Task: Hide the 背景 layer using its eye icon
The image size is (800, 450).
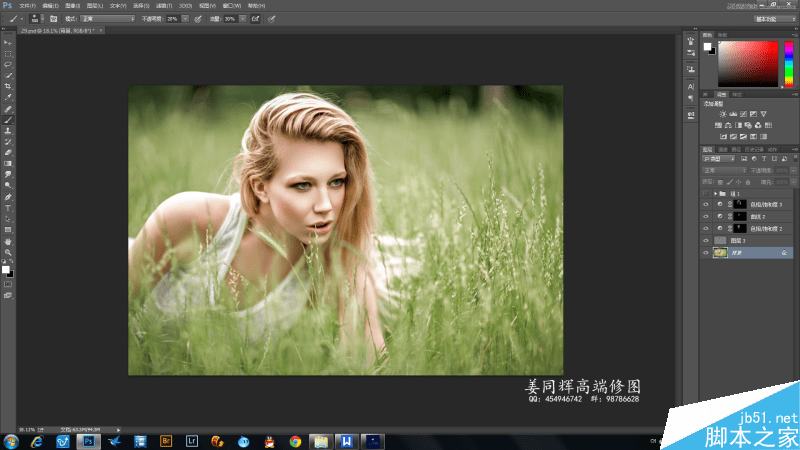Action: pyautogui.click(x=707, y=254)
